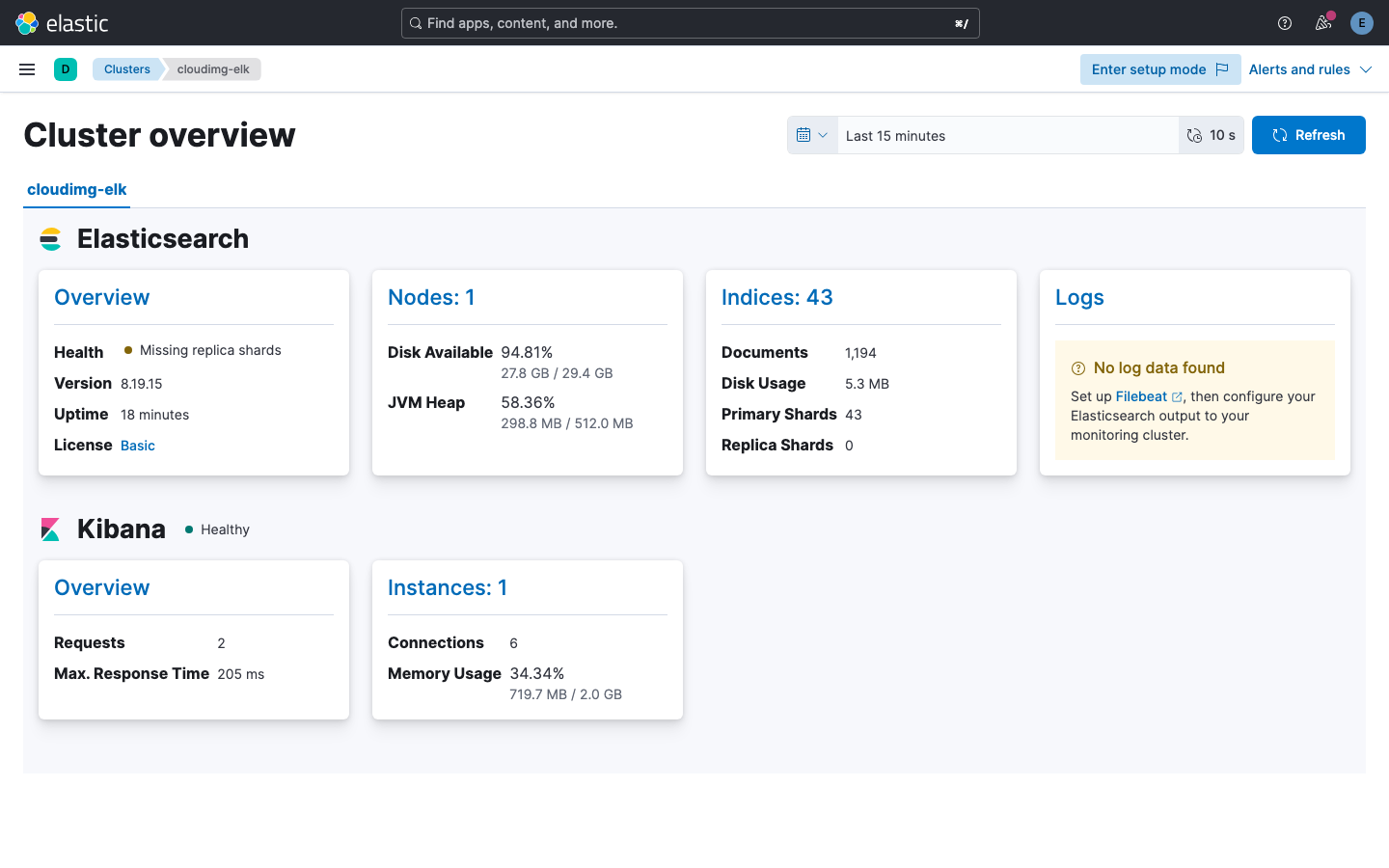Open the Instances: 1 link
The image size is (1389, 868).
(x=448, y=587)
